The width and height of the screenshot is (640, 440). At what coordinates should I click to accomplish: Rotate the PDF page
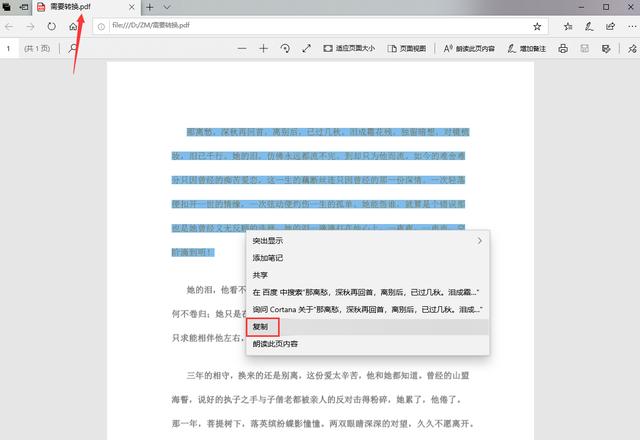[x=285, y=49]
